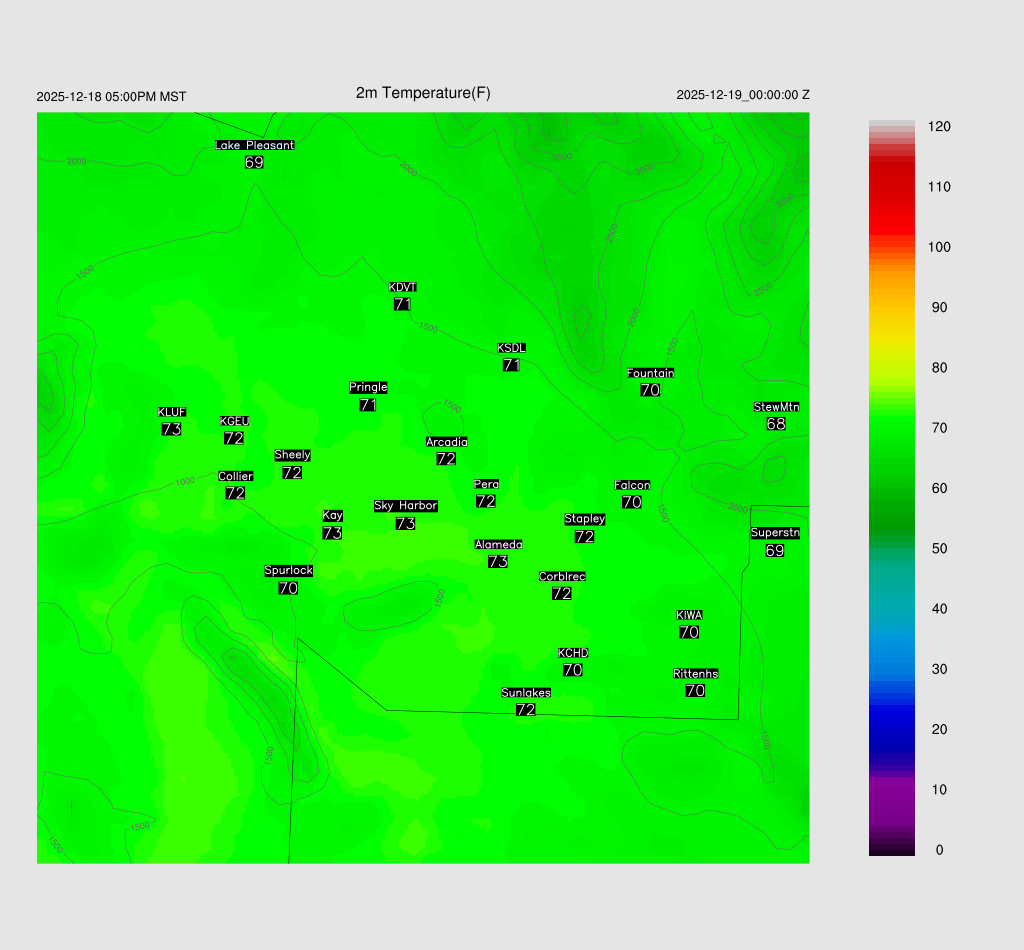Select the Superstn station label

tap(775, 533)
